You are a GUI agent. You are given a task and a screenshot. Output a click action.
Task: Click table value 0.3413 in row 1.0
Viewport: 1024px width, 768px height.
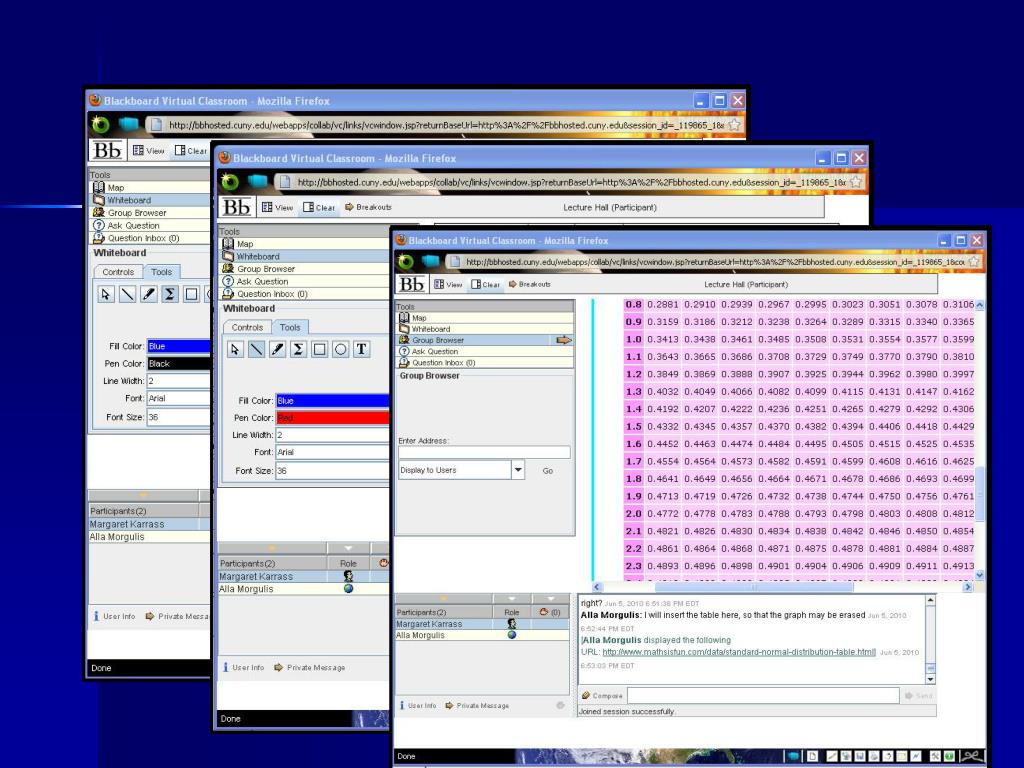click(x=663, y=339)
